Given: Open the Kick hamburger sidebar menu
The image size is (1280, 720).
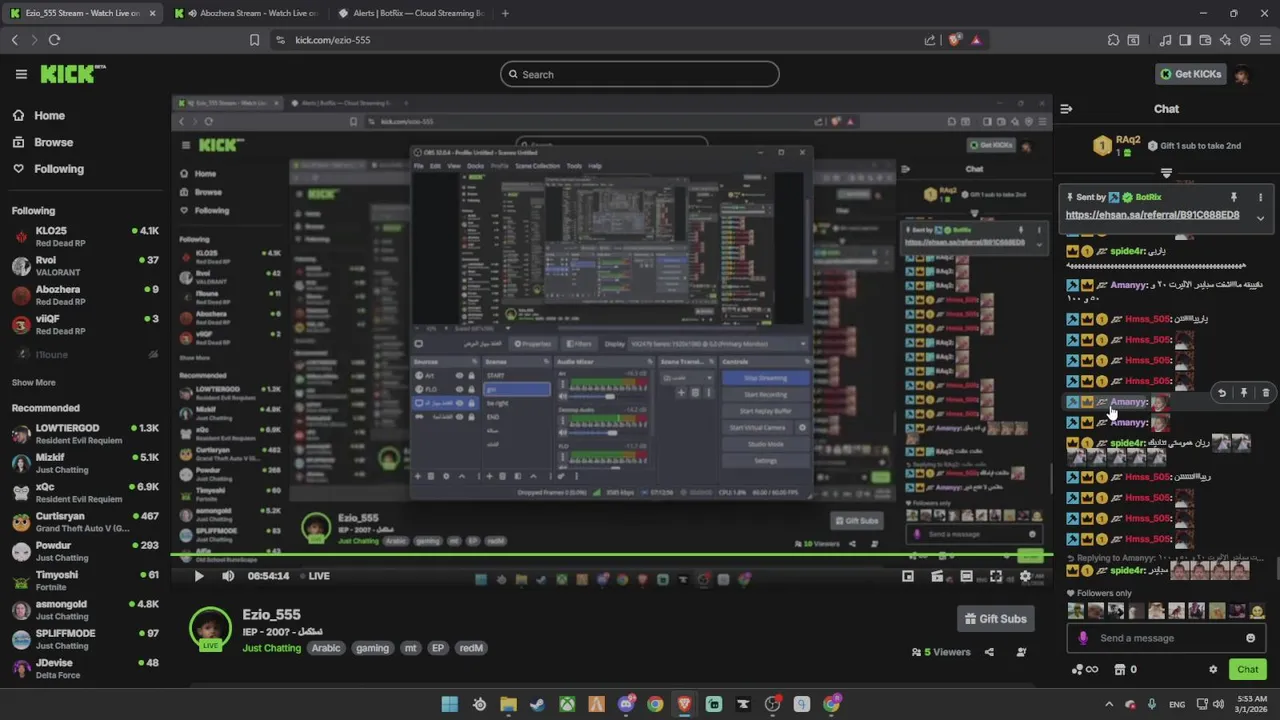Looking at the screenshot, I should pos(21,74).
